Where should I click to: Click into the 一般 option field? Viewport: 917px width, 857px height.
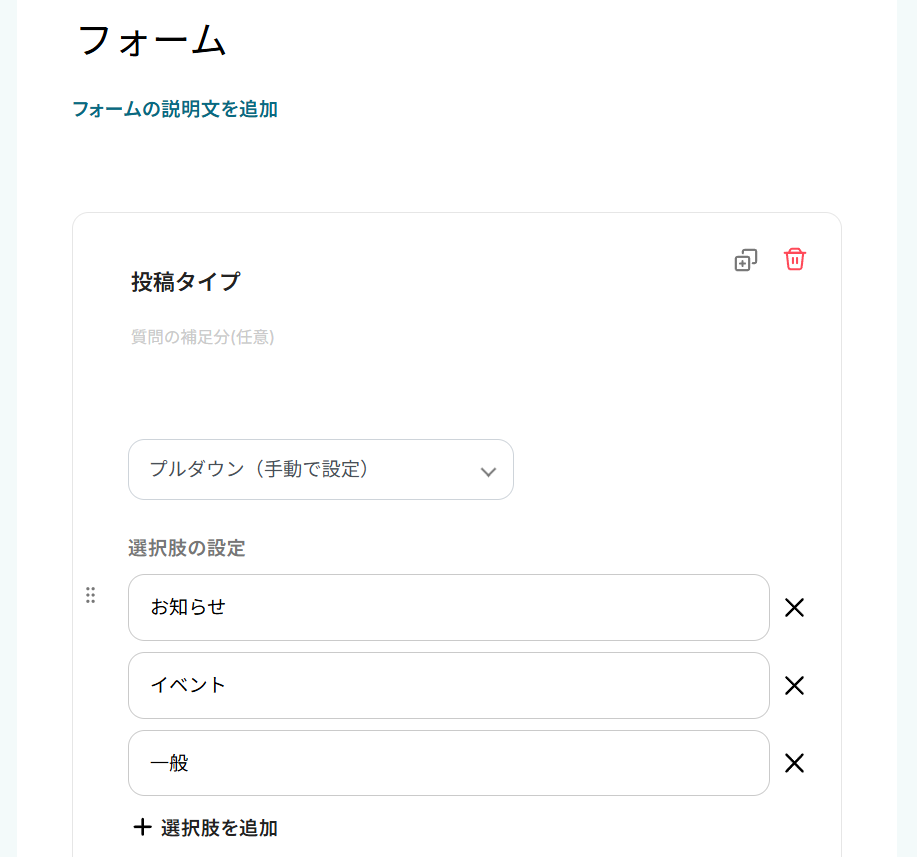(x=448, y=763)
